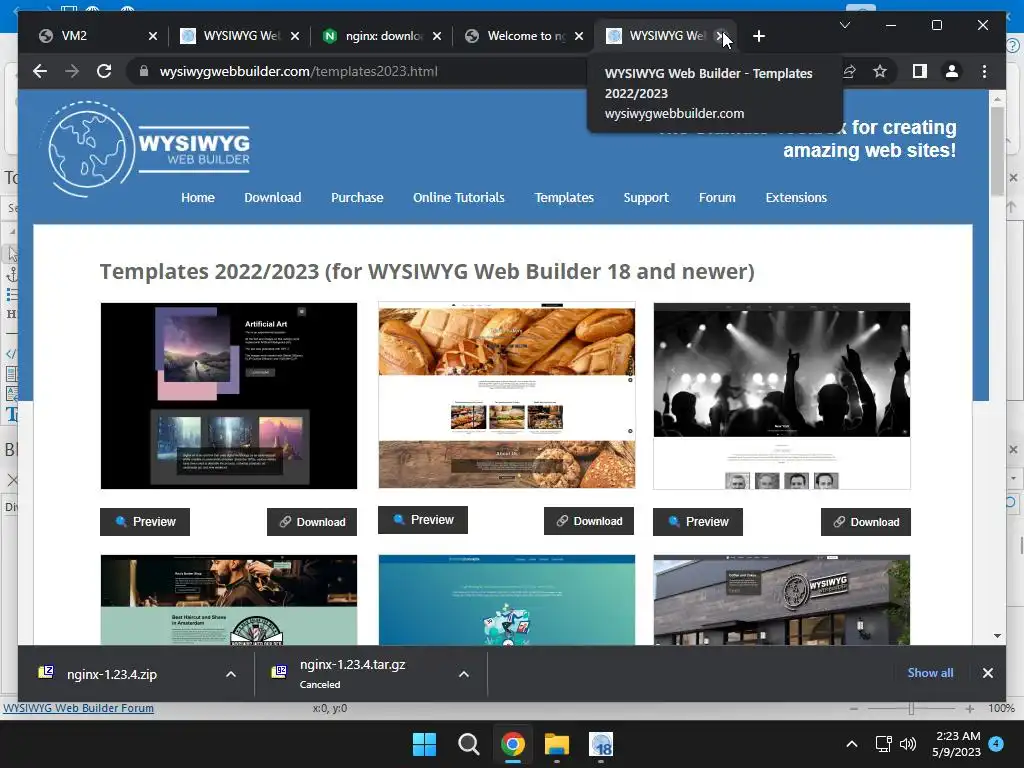Close the nginx download tab
Screen dimensions: 1024x768
437,36
